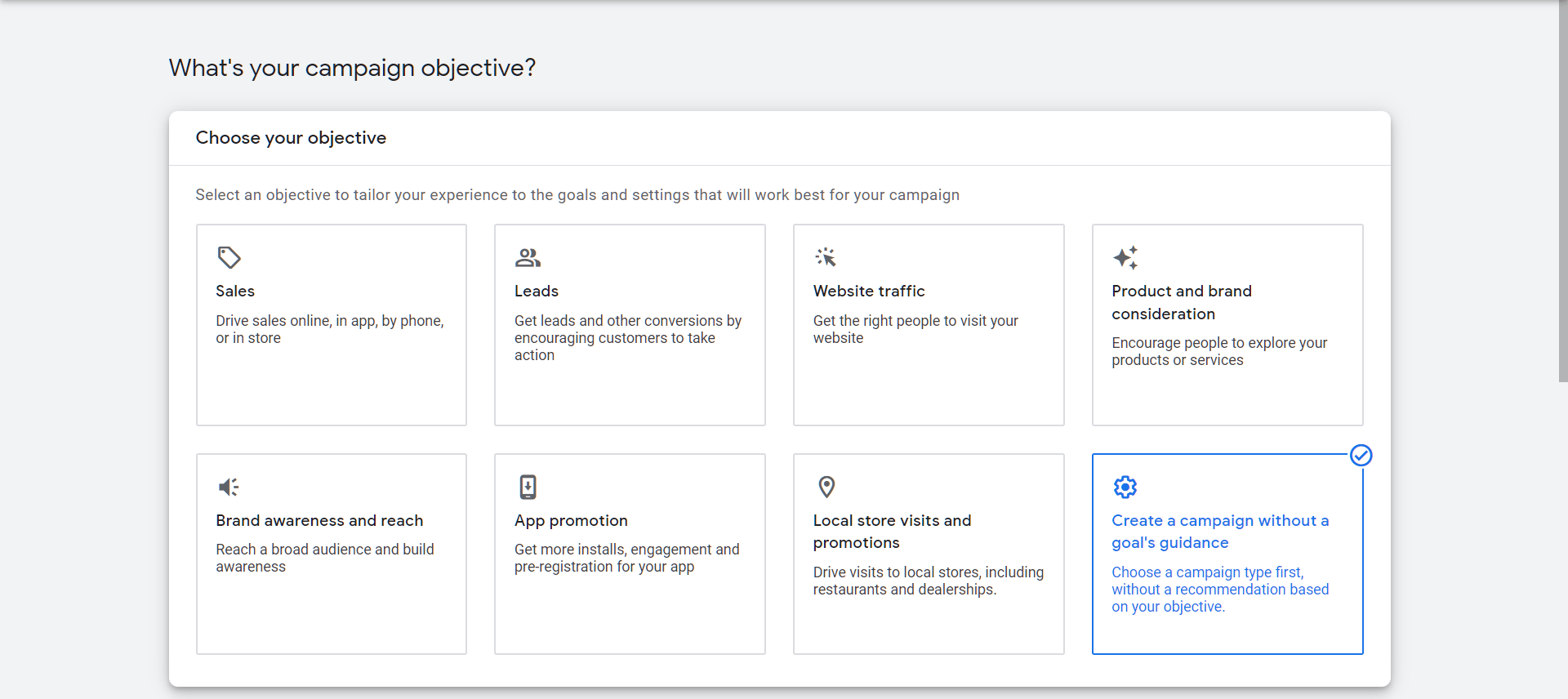
Task: Click the megaphone Brand awareness icon
Action: [x=229, y=488]
